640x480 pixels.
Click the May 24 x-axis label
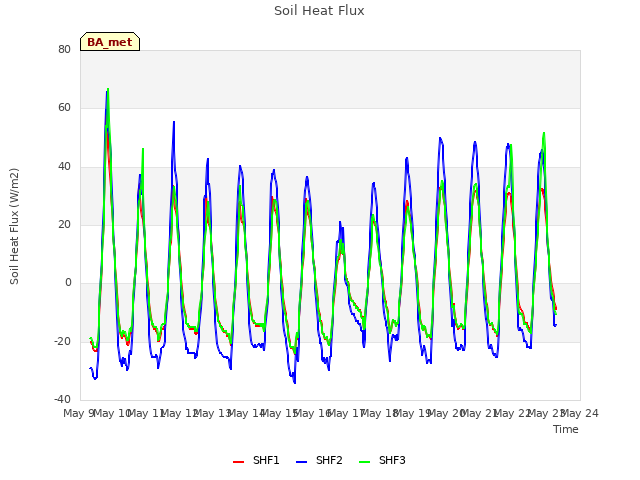click(x=580, y=413)
